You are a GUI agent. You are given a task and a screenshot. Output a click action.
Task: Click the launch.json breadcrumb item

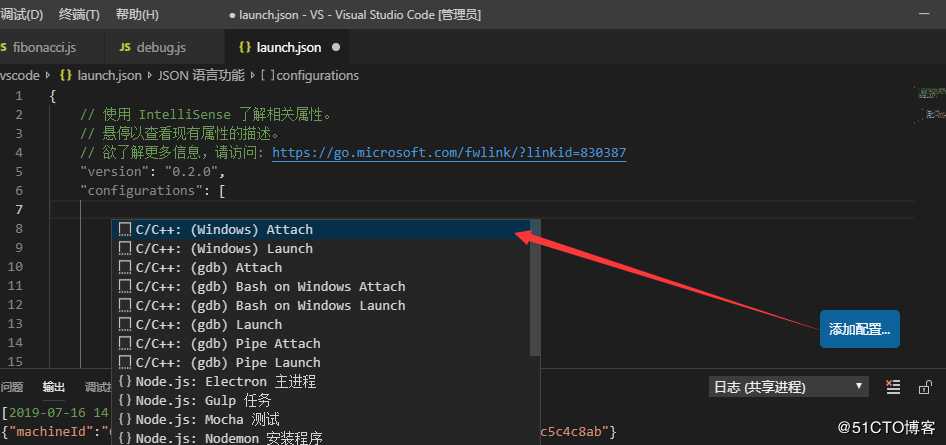[x=101, y=75]
